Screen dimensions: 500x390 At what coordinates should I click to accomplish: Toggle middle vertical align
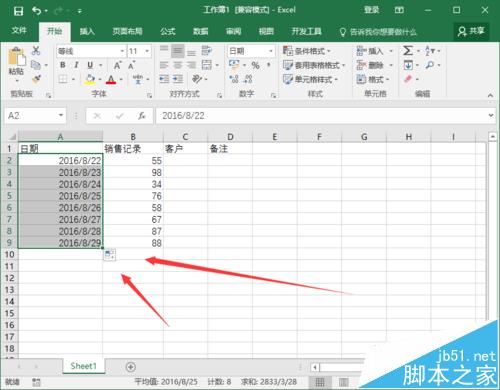178,51
